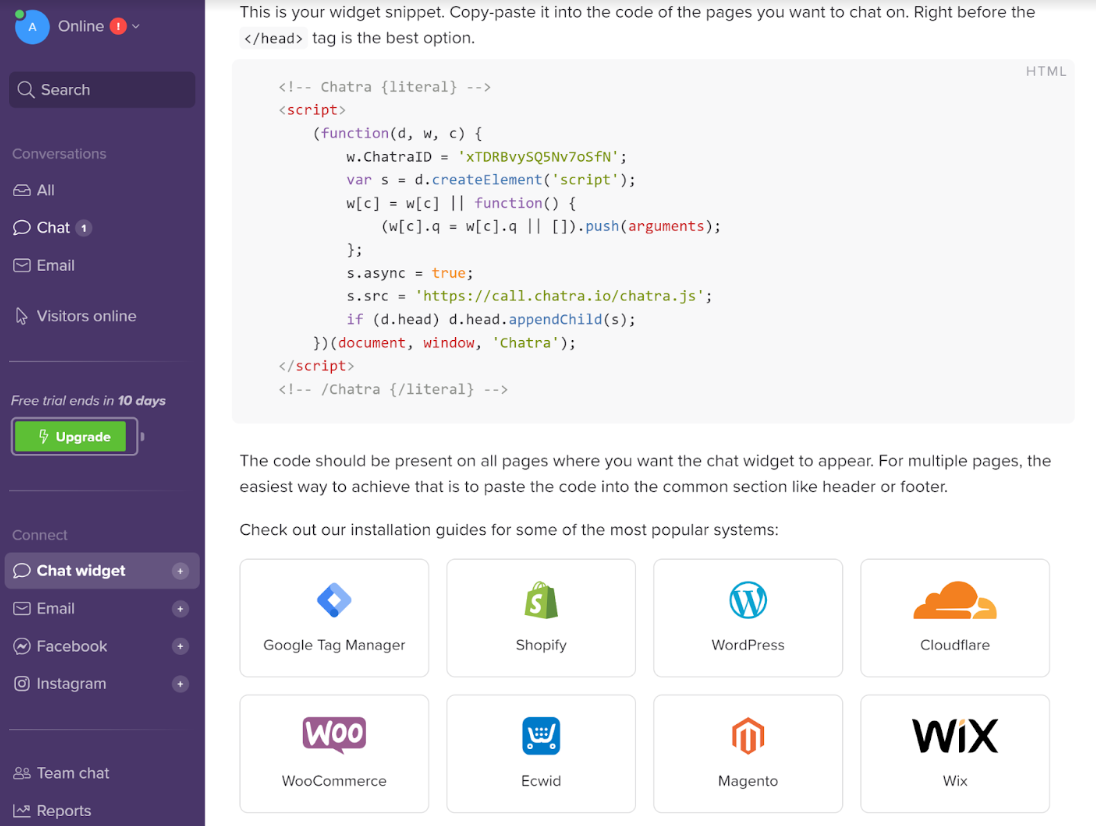Click plus icon next to Instagram
Screen dimensions: 1096x826
[180, 685]
